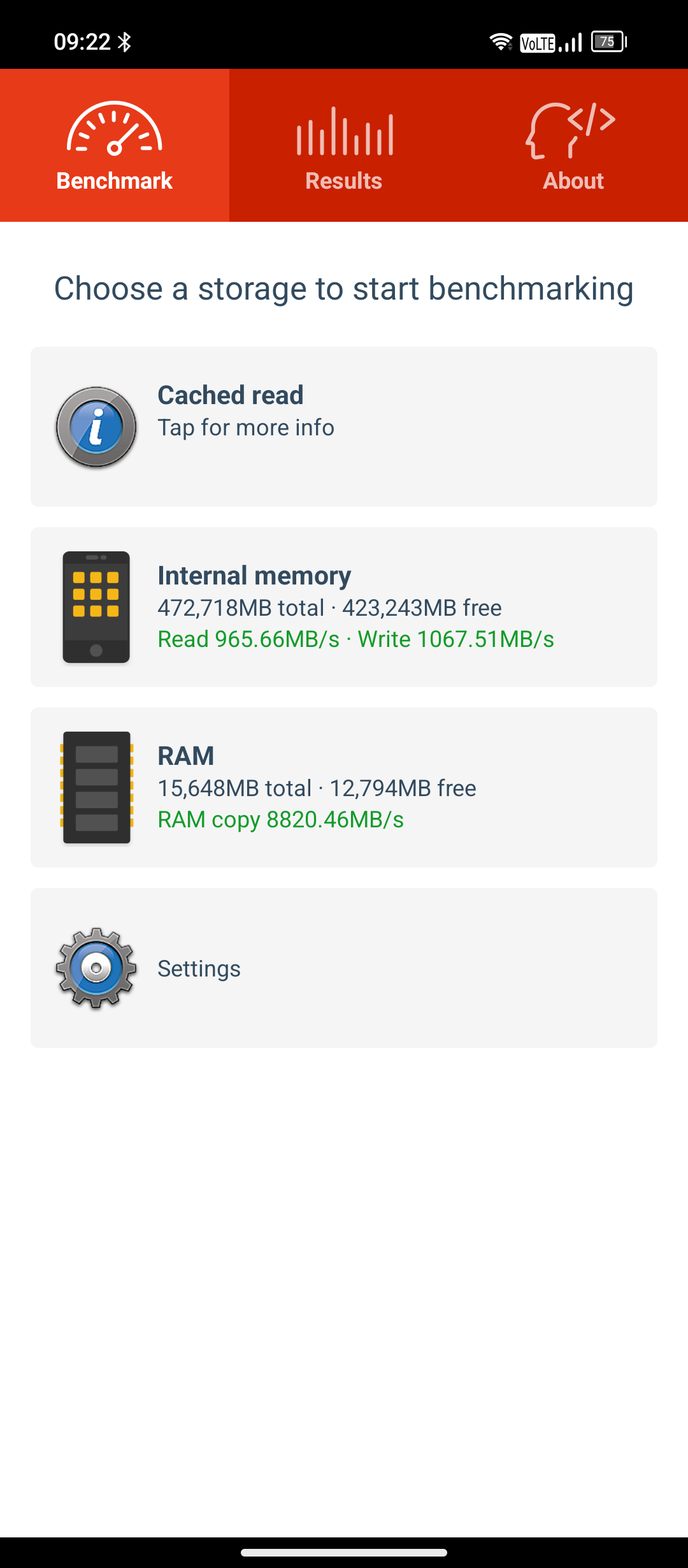688x1568 pixels.
Task: Tap the Bluetooth status icon
Action: pyautogui.click(x=125, y=42)
